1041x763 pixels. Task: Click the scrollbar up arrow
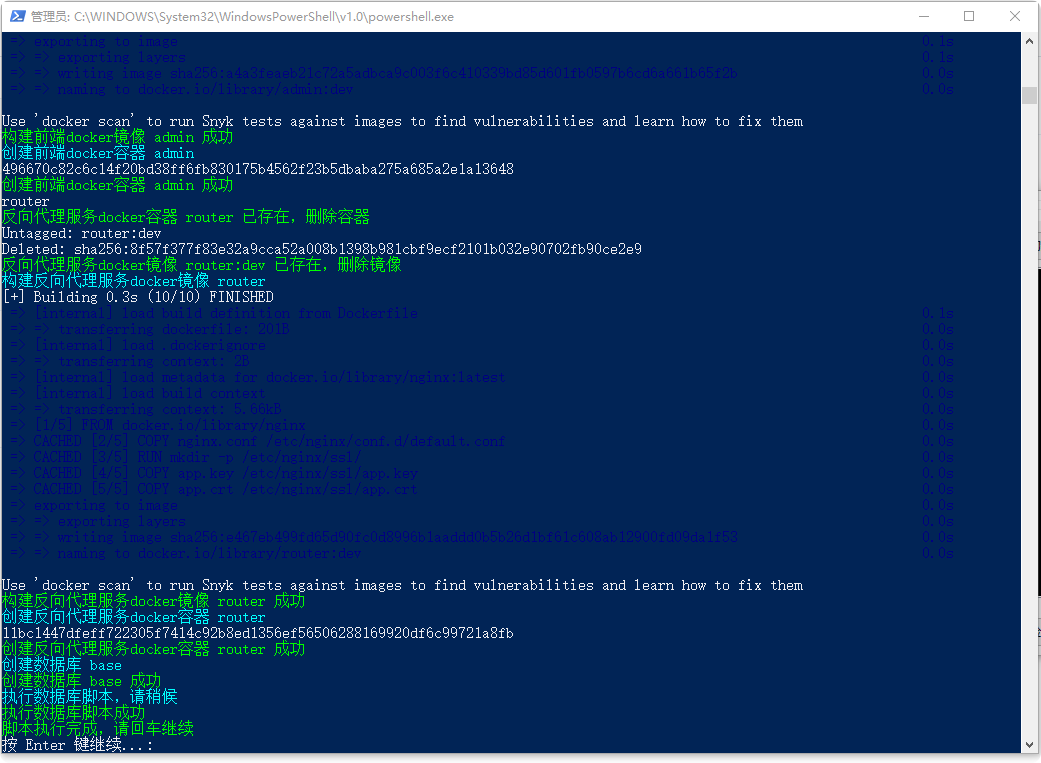(x=1029, y=41)
